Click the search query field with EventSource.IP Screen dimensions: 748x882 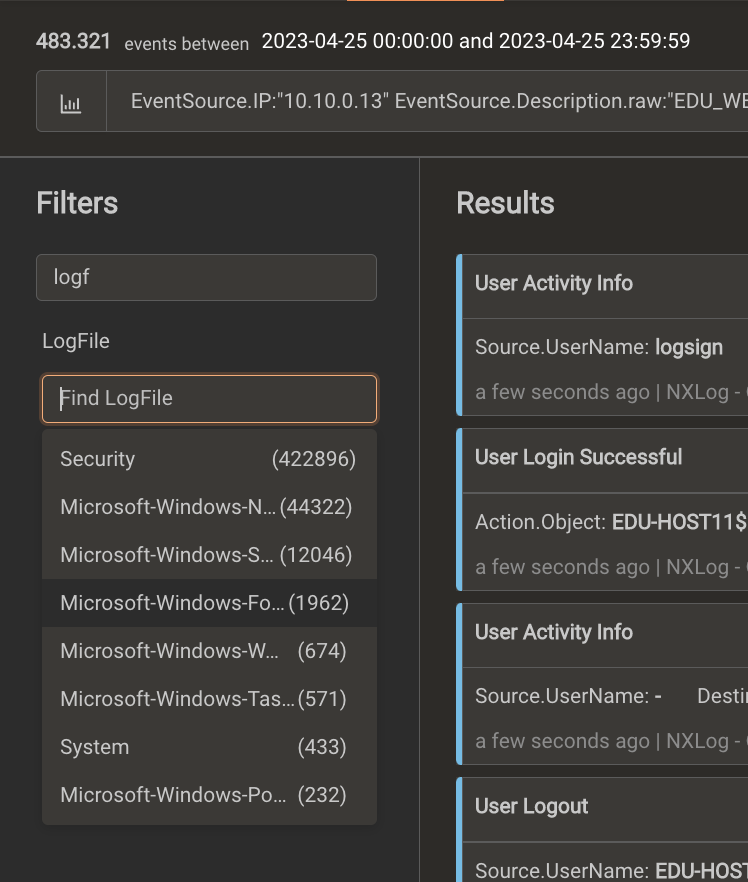(427, 101)
